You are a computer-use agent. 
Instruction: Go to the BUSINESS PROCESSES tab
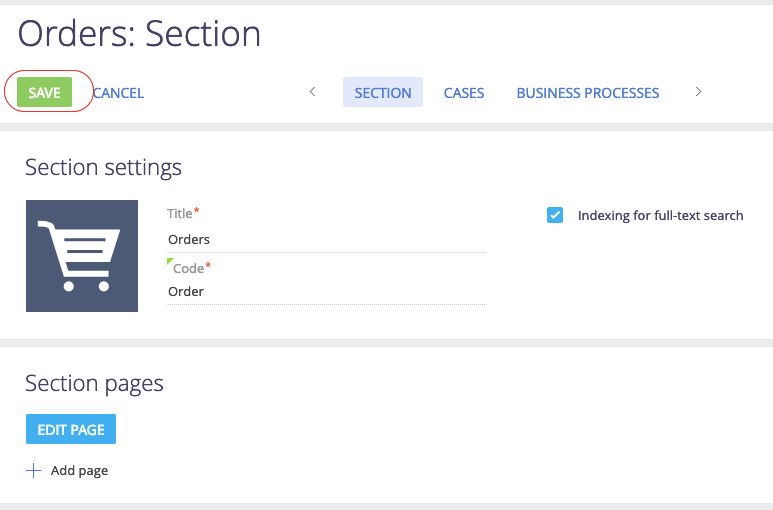[587, 93]
